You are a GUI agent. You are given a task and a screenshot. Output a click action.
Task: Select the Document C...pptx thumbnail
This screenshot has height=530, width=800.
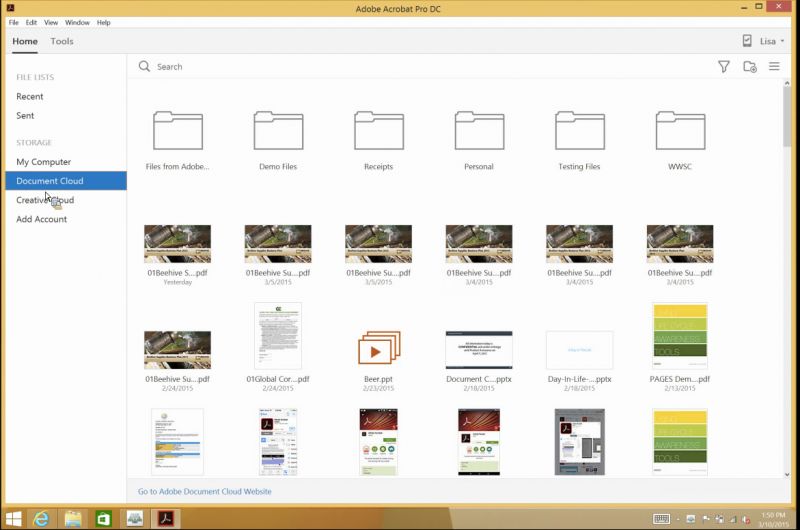click(479, 350)
